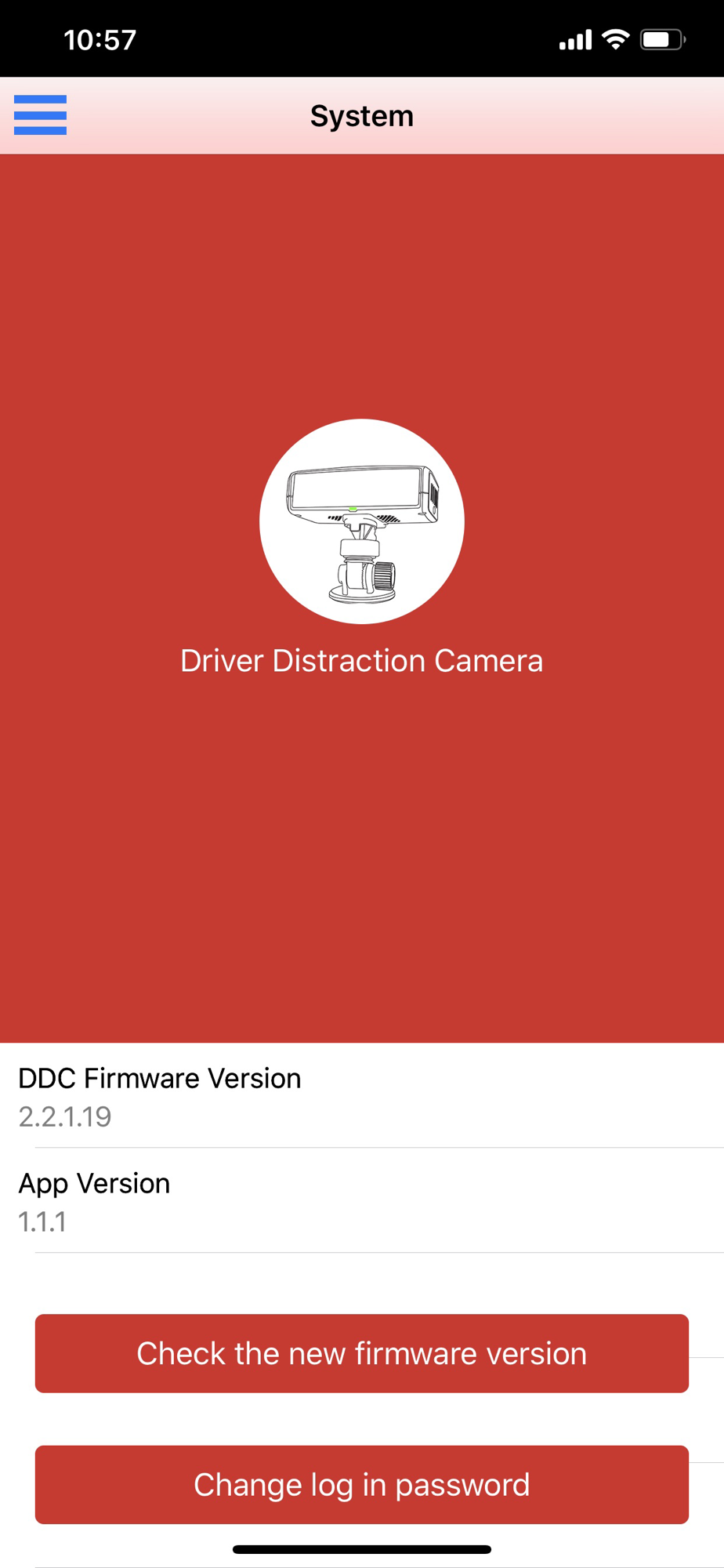Select the App Version label
The height and width of the screenshot is (1568, 724).
94,1184
